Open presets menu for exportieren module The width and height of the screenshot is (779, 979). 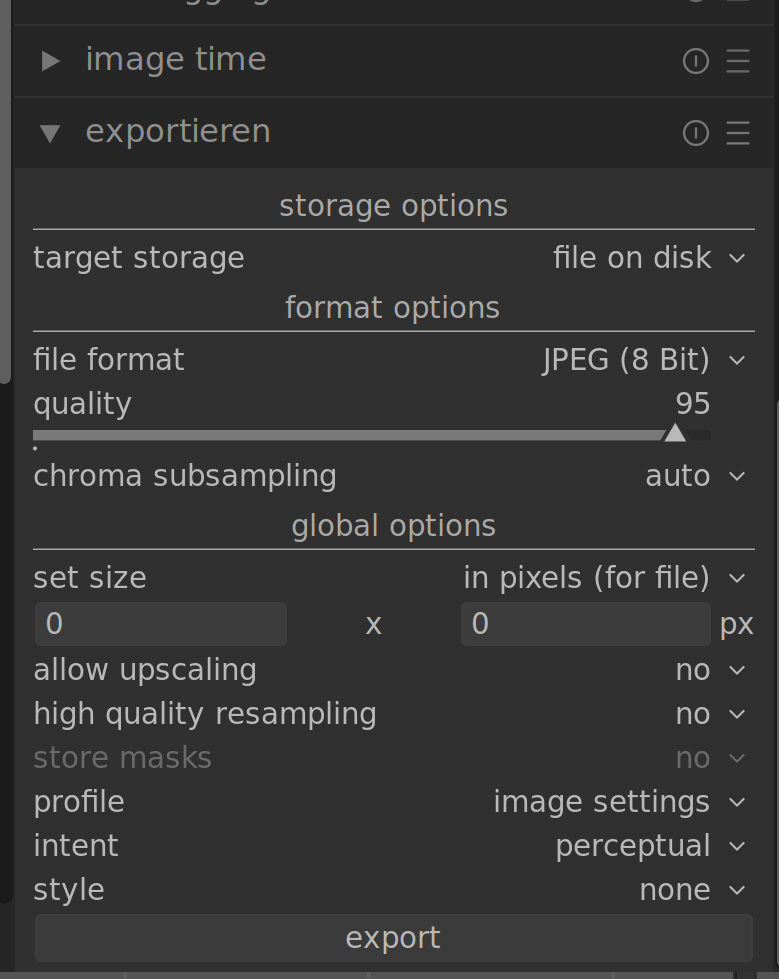(738, 133)
